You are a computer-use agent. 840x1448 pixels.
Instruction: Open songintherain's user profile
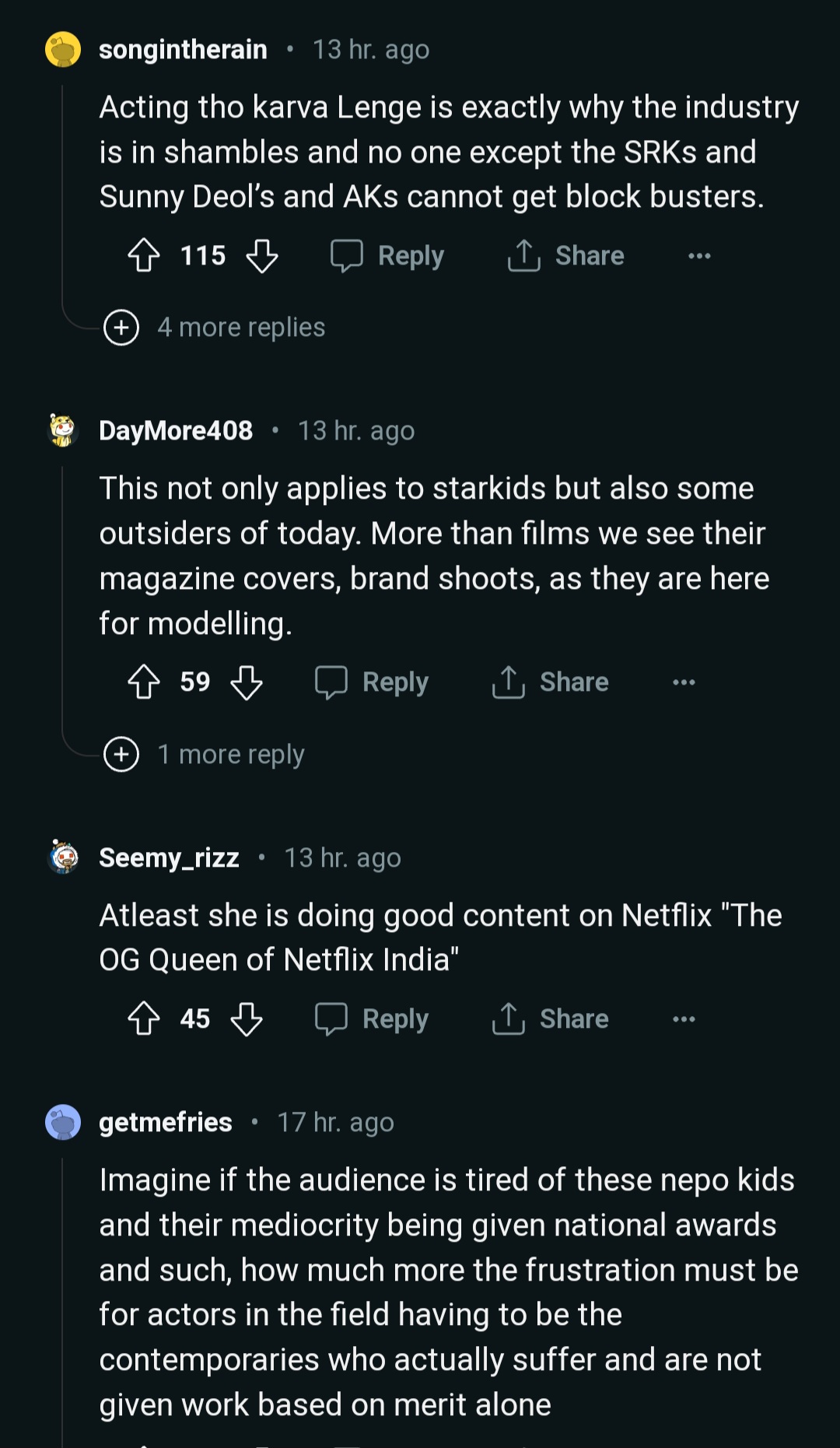pos(183,50)
